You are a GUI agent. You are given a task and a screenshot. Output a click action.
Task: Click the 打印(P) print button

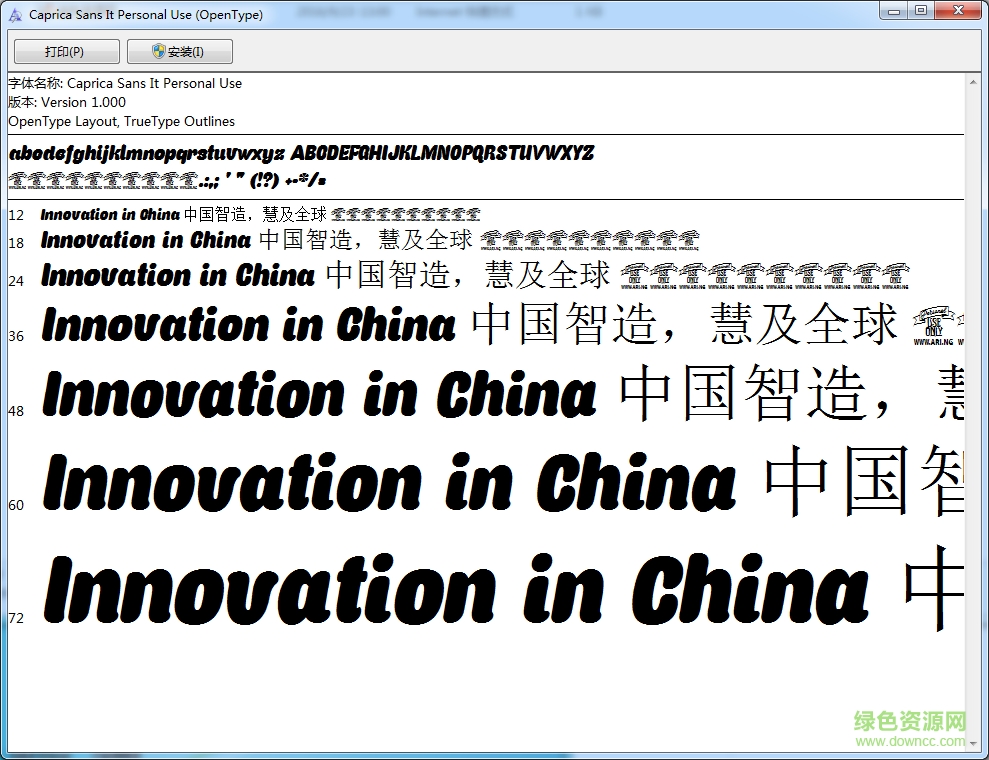67,52
